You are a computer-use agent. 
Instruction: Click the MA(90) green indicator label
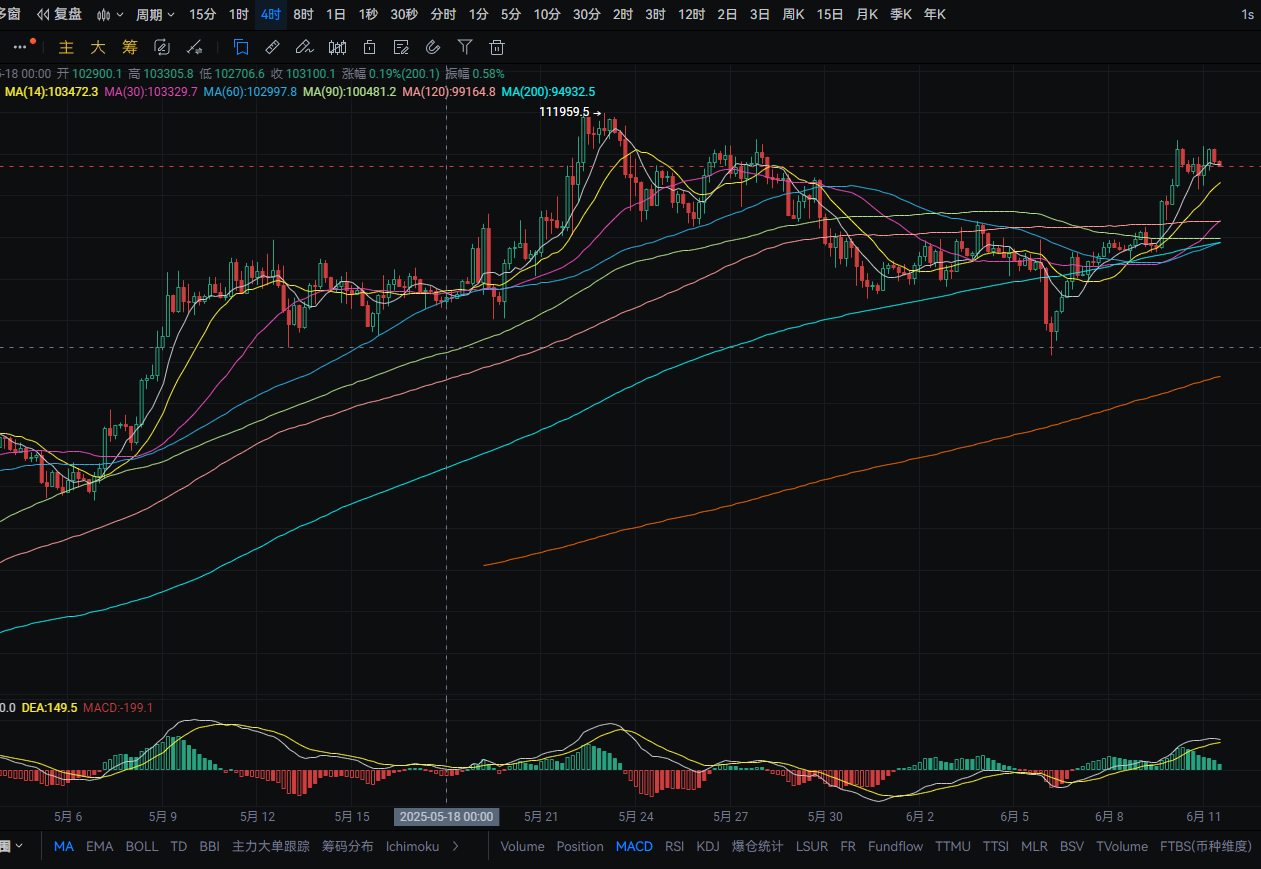click(350, 91)
